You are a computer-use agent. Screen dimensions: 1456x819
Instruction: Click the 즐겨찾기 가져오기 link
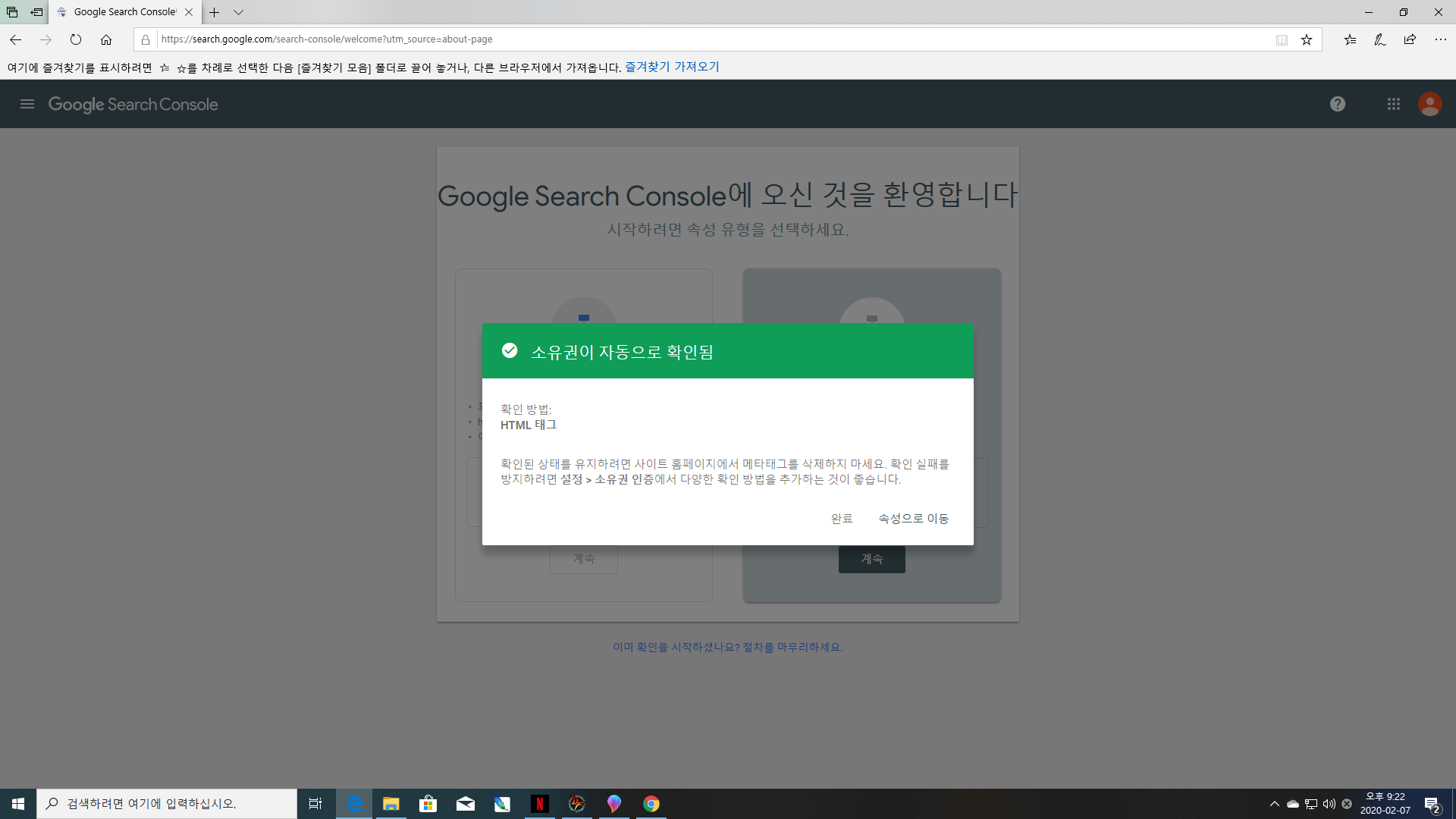point(672,67)
